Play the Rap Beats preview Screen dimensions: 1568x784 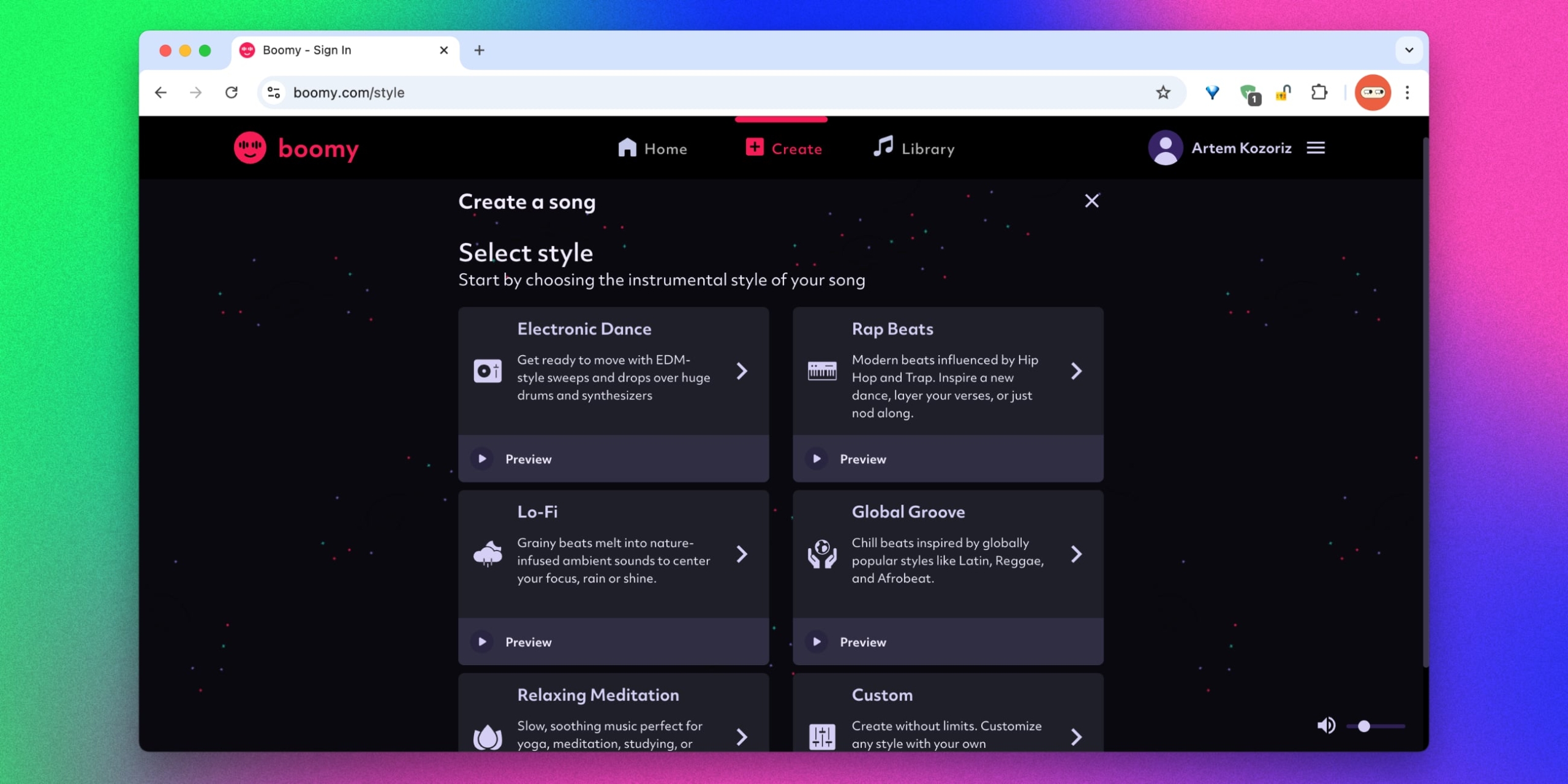[816, 459]
